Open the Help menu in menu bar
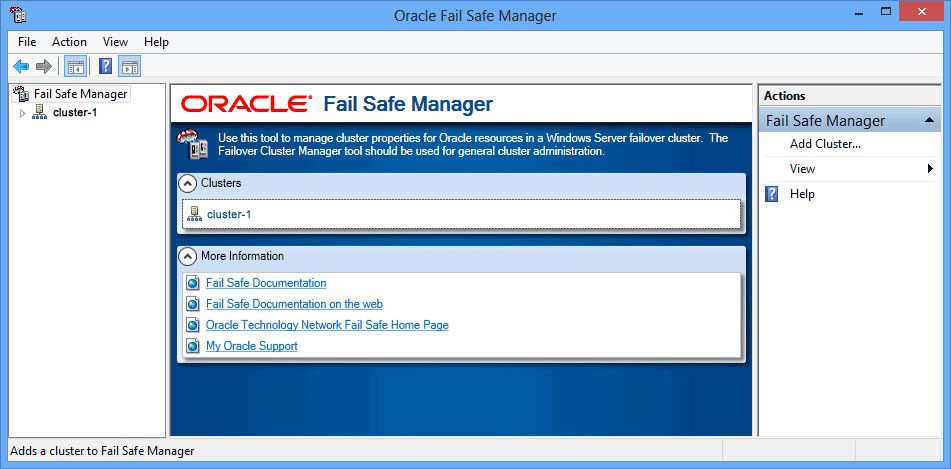The height and width of the screenshot is (469, 951). (156, 42)
